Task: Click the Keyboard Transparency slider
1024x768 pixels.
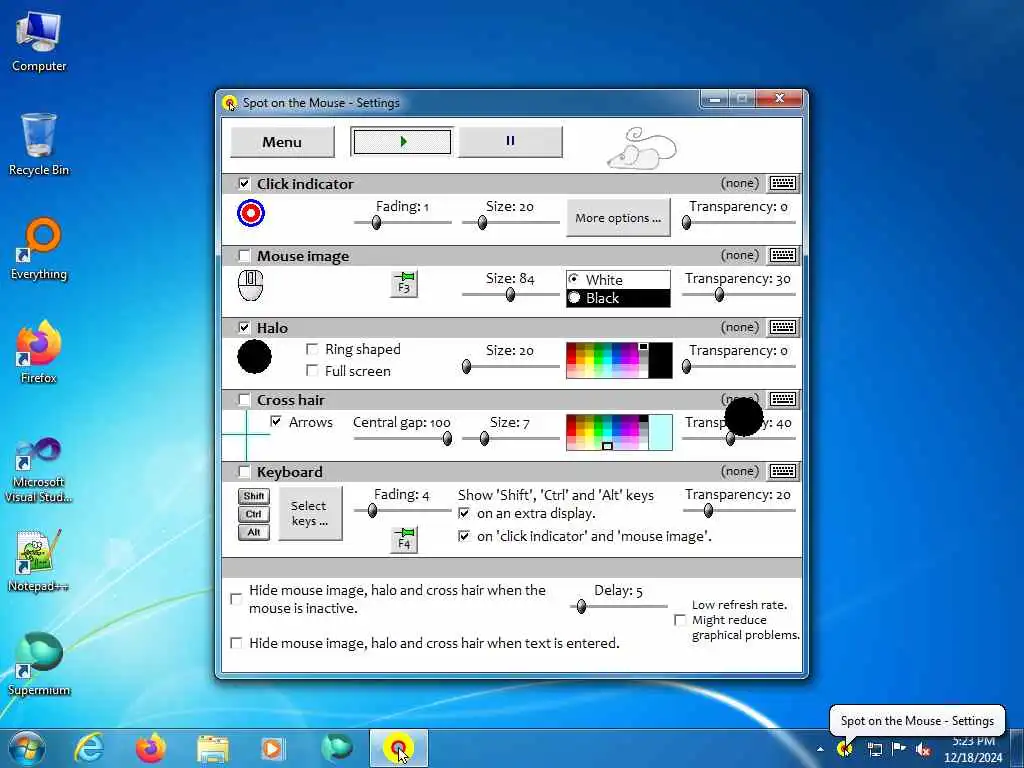Action: [739, 511]
